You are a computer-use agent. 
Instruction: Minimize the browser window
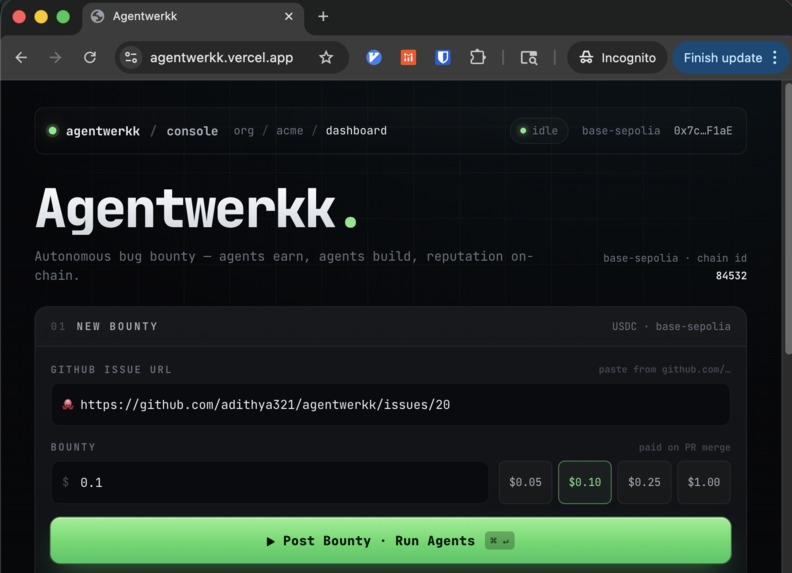coord(41,17)
